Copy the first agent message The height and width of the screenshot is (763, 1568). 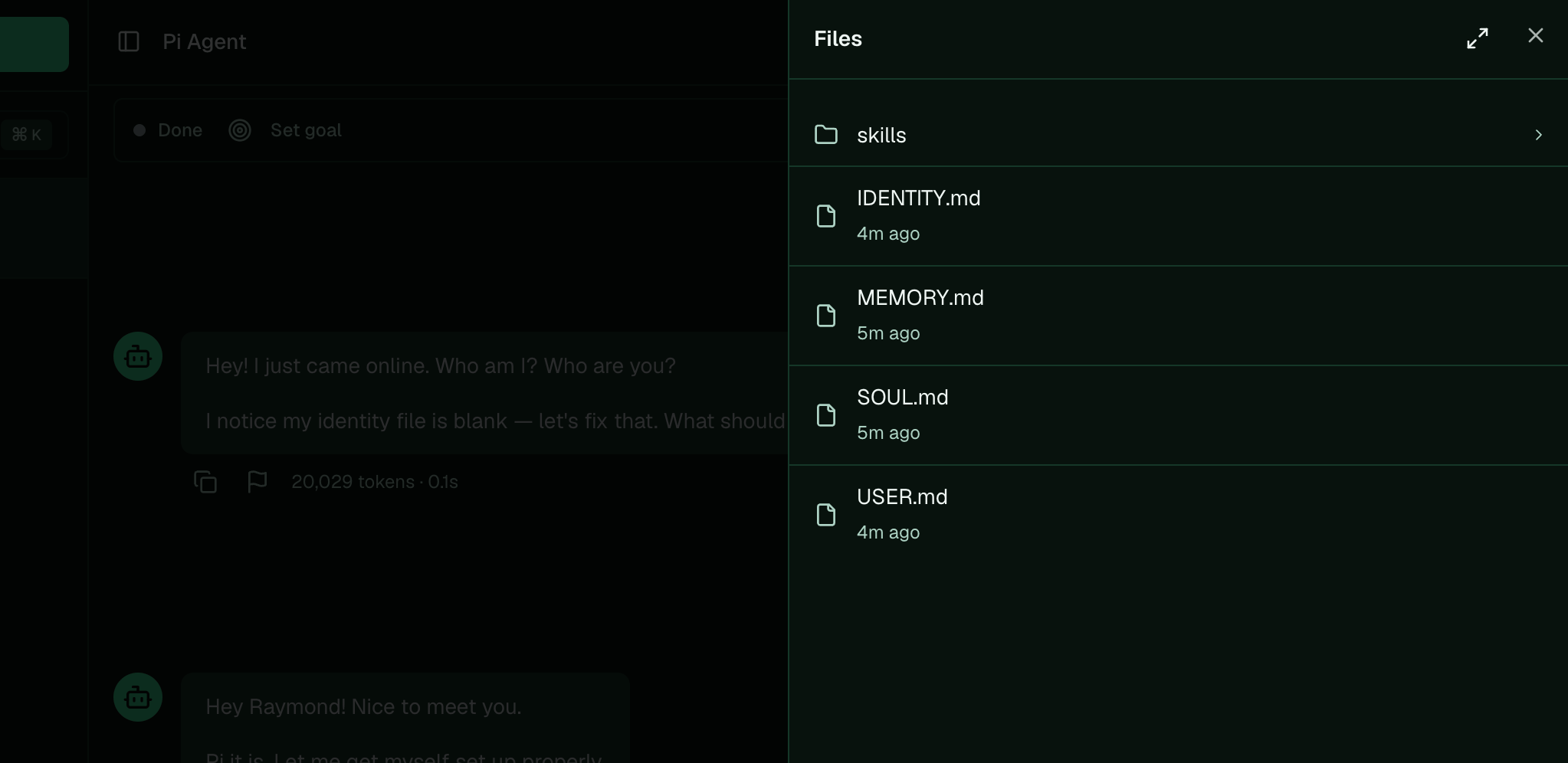pos(205,482)
